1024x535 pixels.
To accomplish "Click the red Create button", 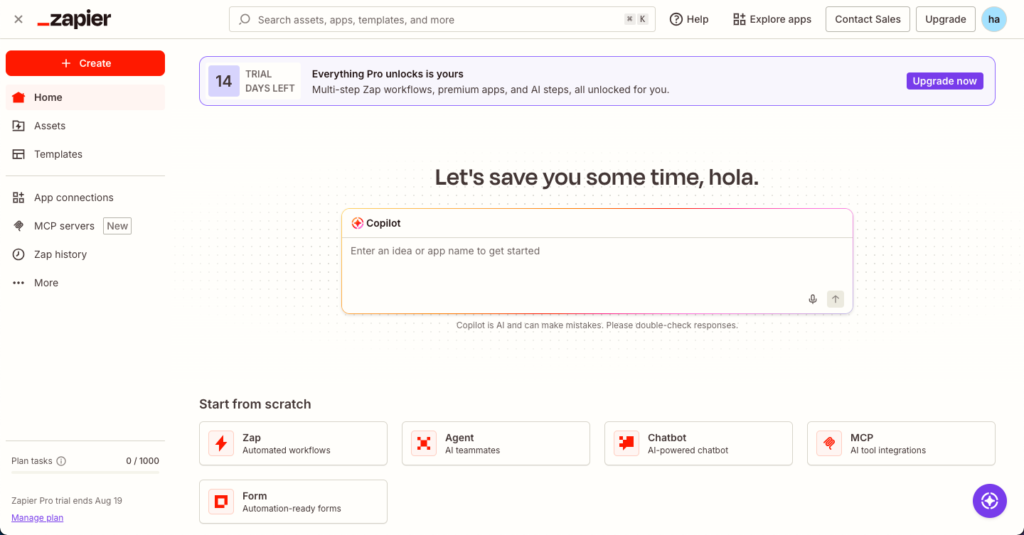I will point(86,63).
